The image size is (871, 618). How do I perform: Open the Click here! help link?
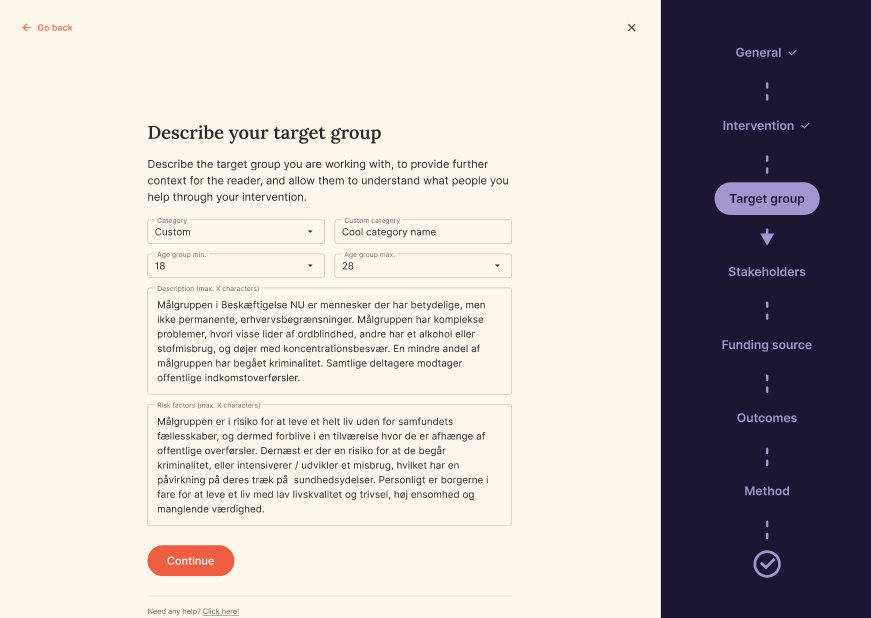click(221, 611)
